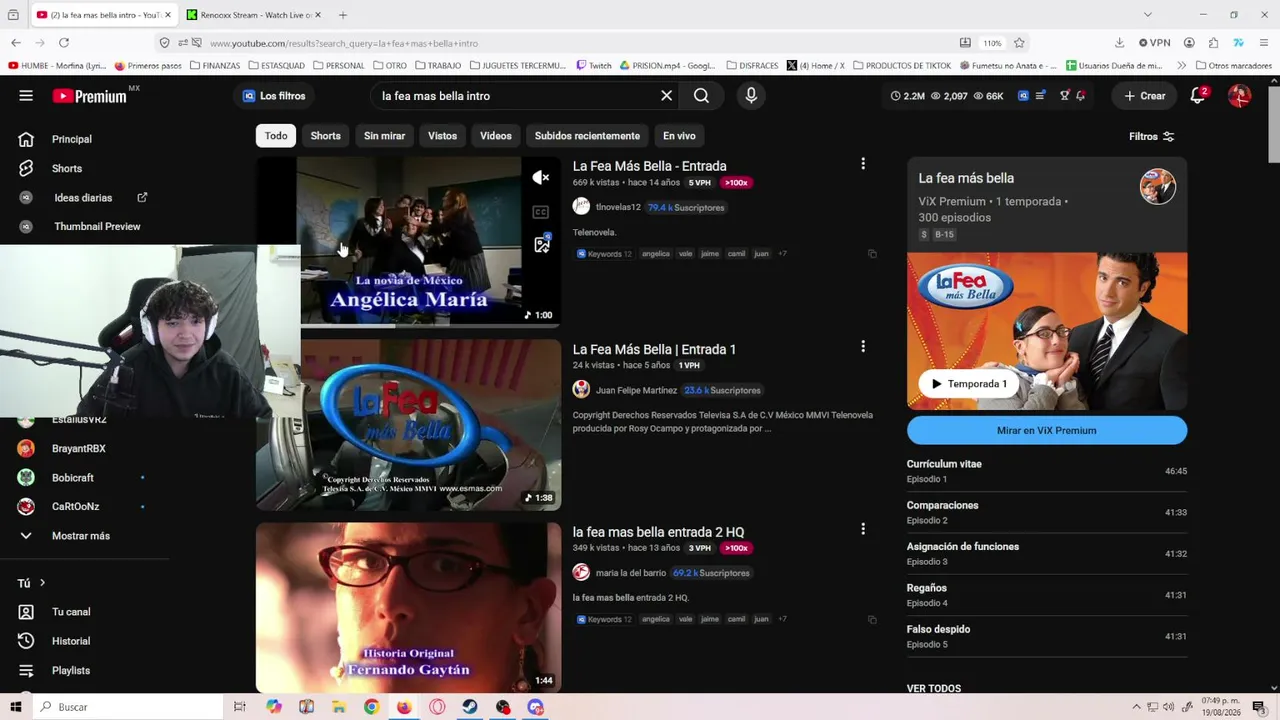This screenshot has width=1280, height=720.
Task: Reload the page in the browser
Action: [x=64, y=43]
